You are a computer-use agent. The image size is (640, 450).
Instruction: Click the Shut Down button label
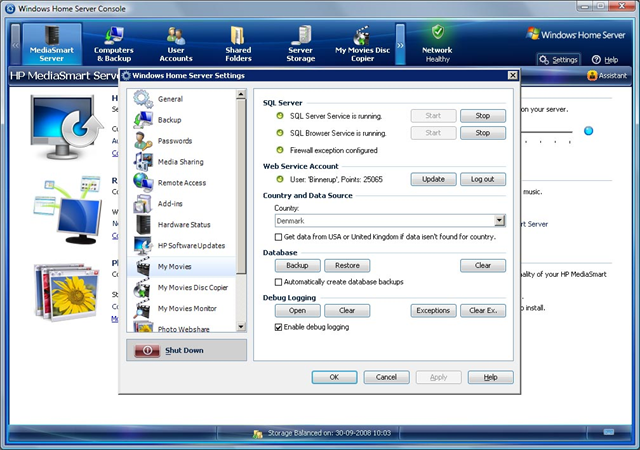(184, 350)
